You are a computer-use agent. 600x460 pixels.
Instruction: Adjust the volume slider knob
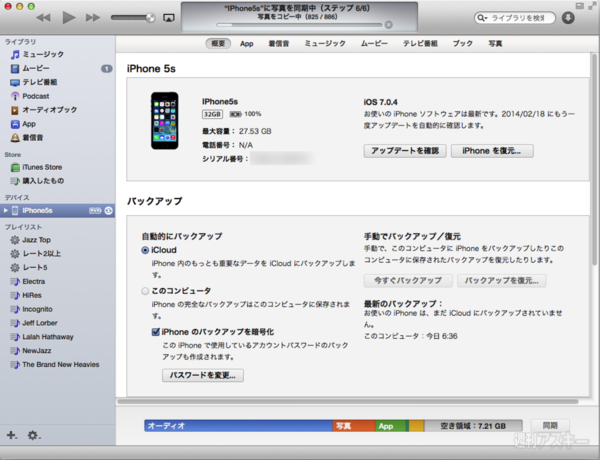(x=150, y=18)
